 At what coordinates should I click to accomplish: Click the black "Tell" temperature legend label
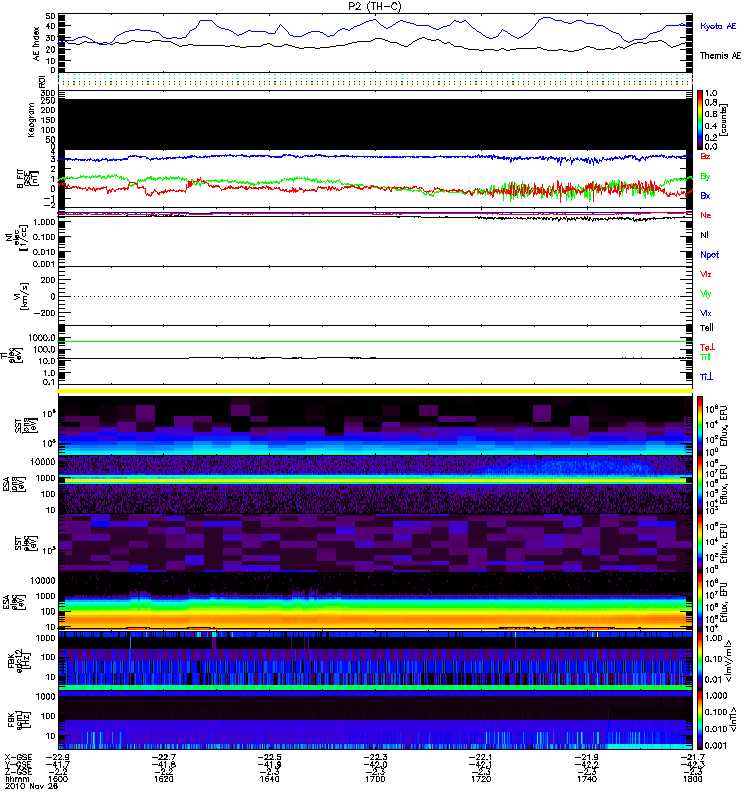tap(706, 328)
